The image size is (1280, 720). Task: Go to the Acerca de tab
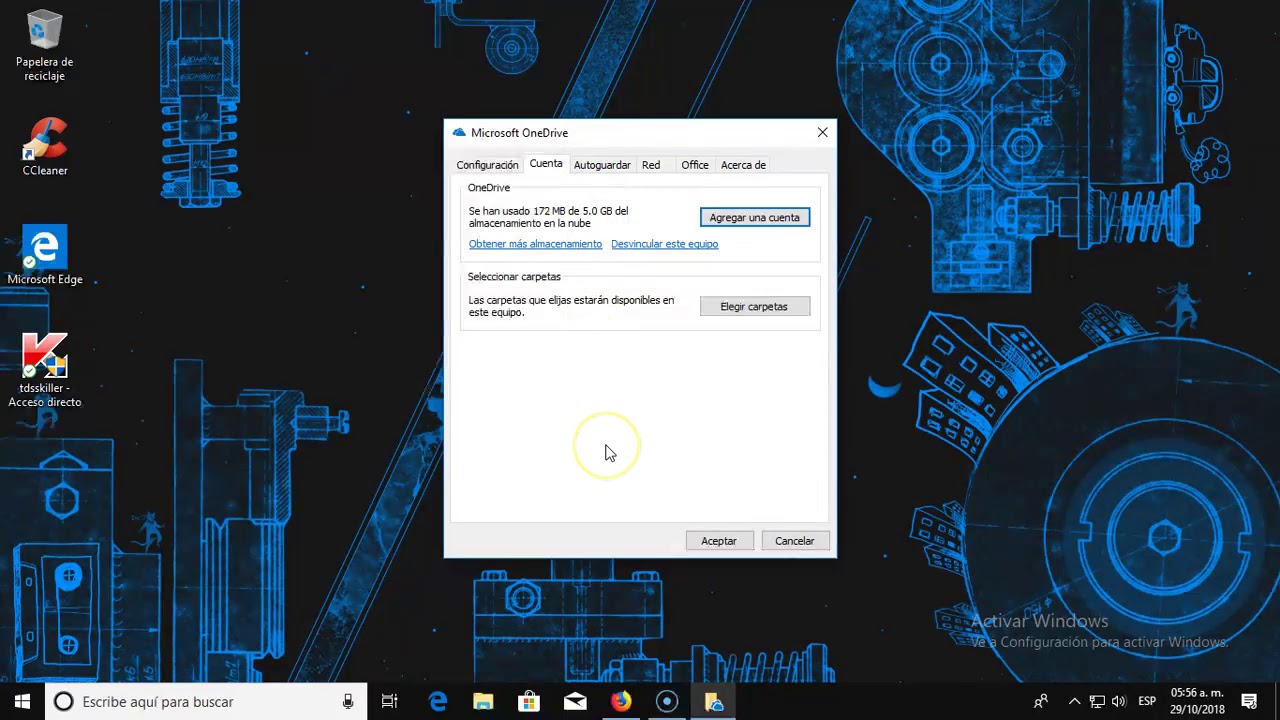(743, 165)
